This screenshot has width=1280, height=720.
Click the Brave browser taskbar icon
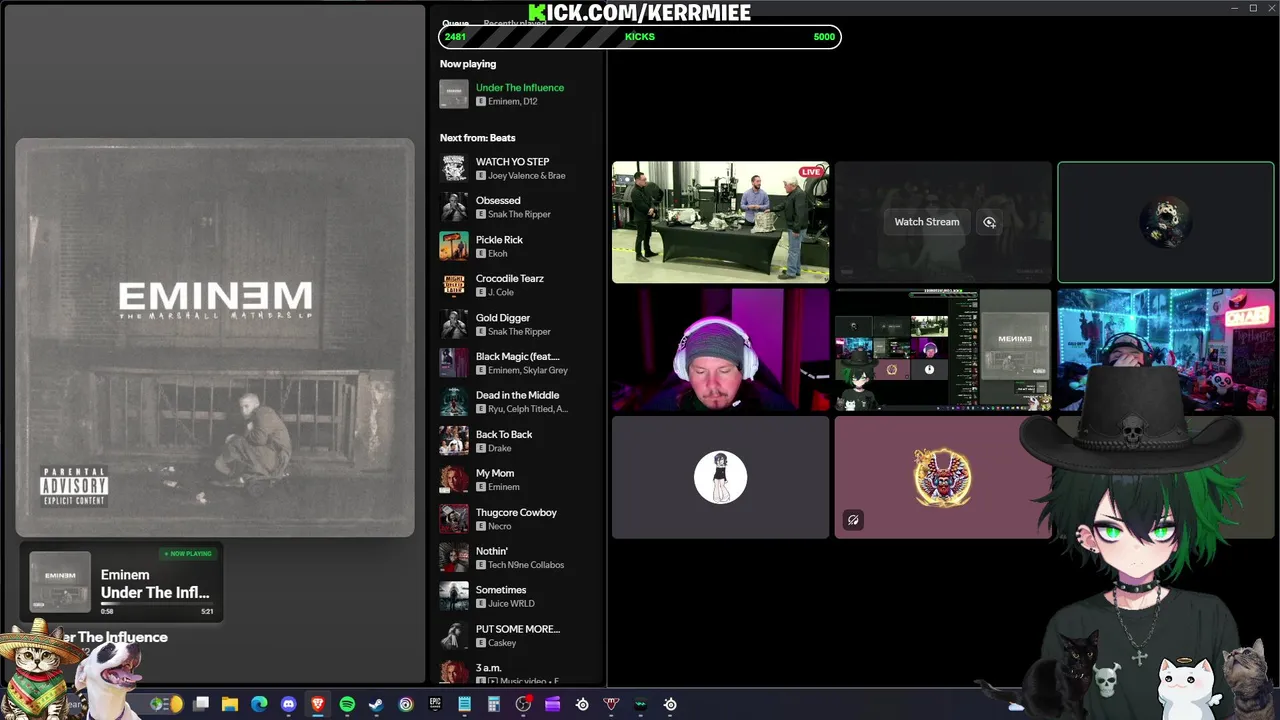pyautogui.click(x=318, y=704)
